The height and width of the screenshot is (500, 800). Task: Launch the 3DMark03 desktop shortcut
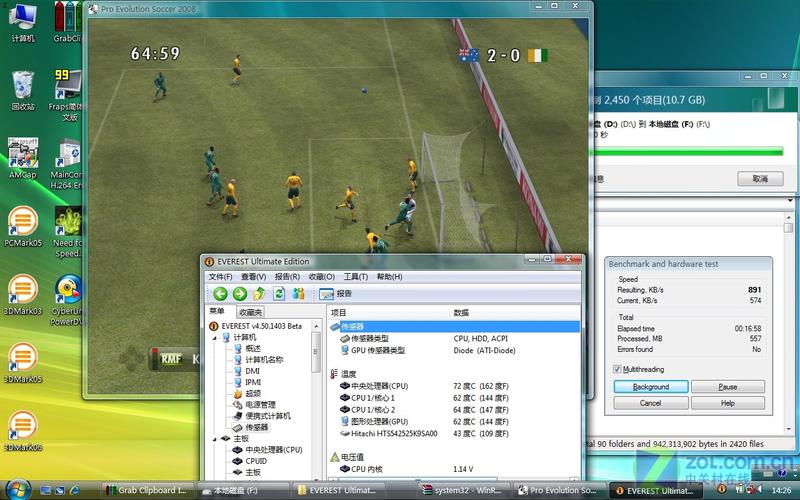[22, 295]
